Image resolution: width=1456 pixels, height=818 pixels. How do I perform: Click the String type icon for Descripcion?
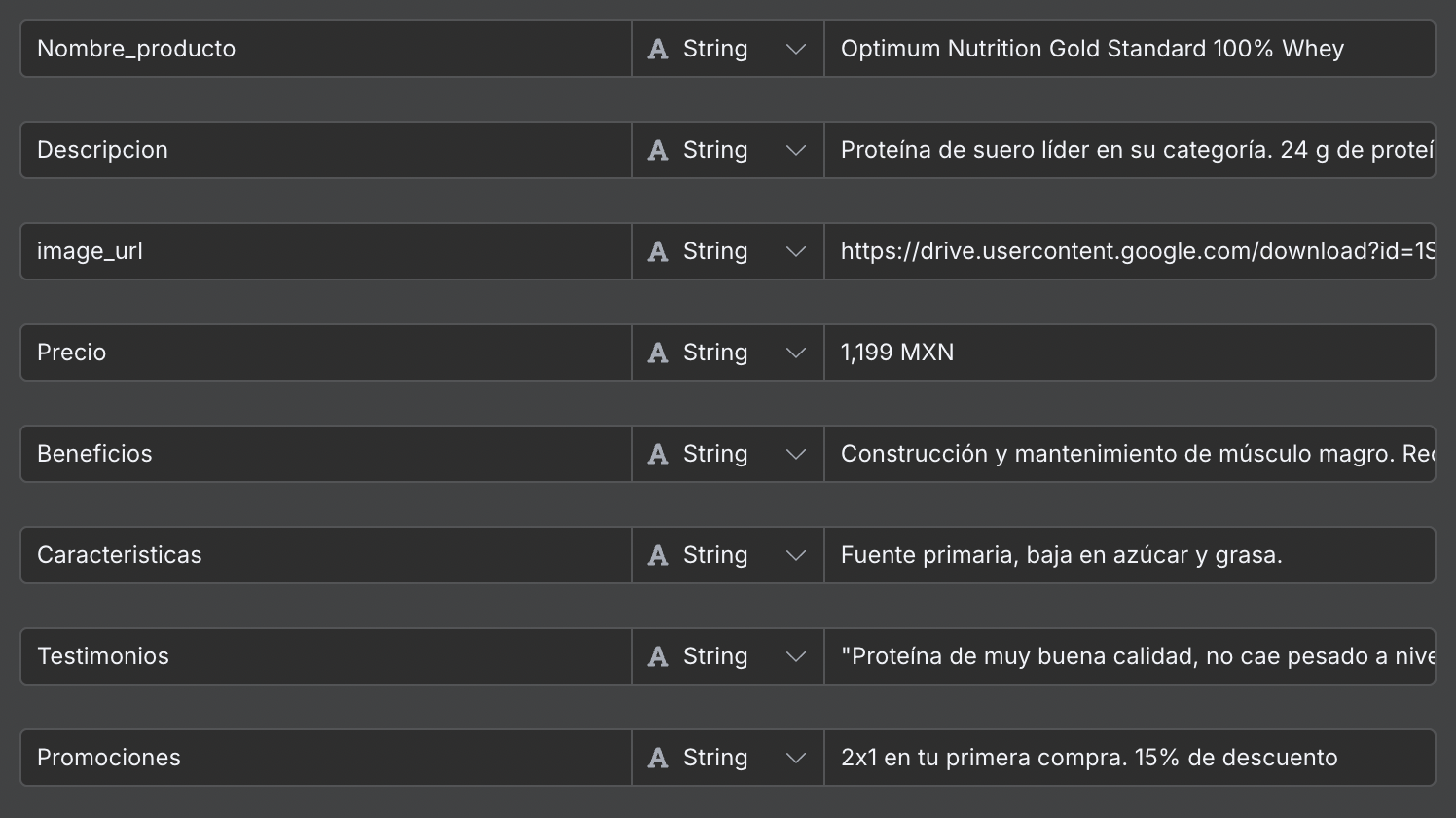[658, 151]
